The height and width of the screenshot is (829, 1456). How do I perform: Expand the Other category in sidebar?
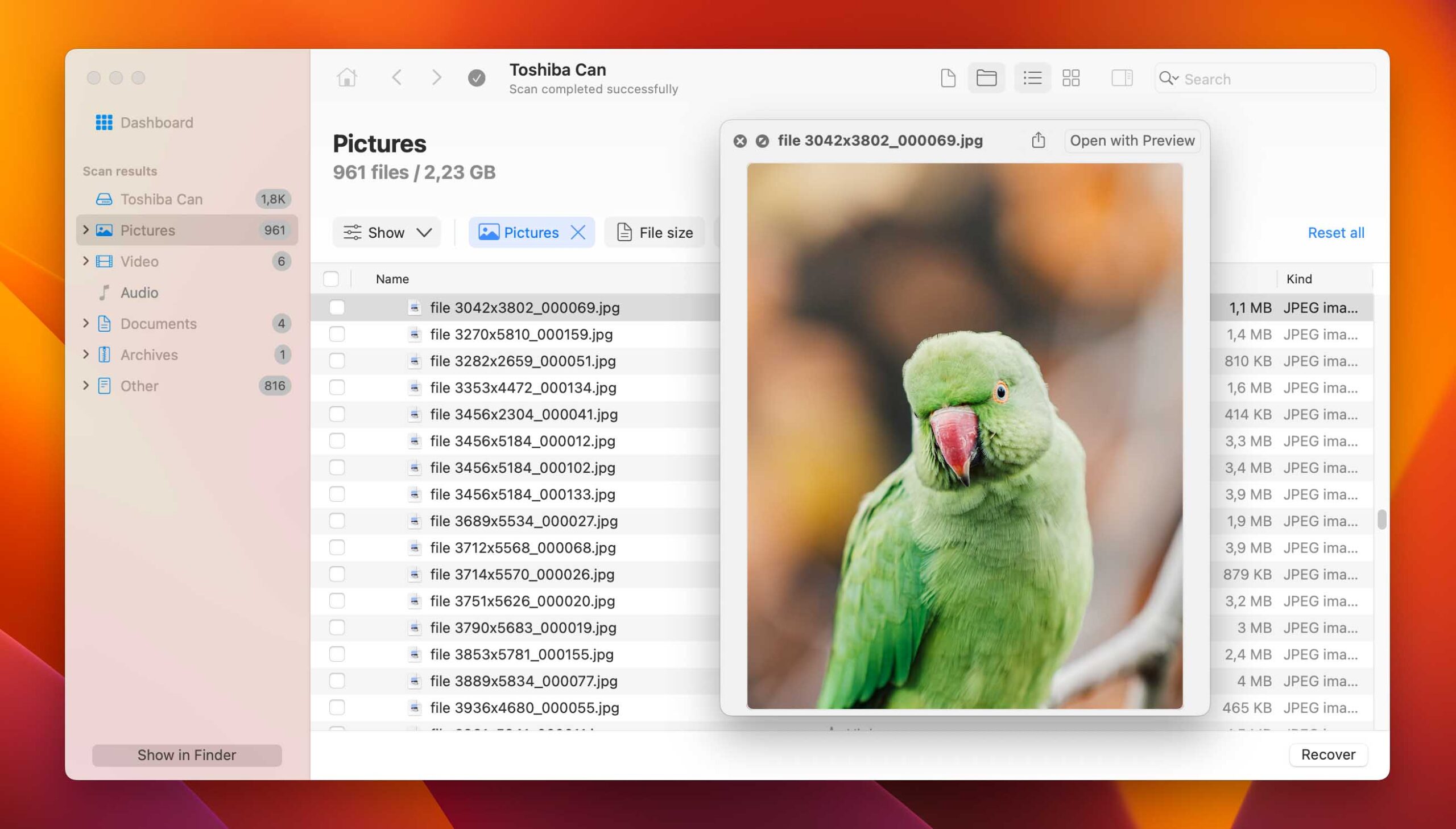click(x=86, y=385)
